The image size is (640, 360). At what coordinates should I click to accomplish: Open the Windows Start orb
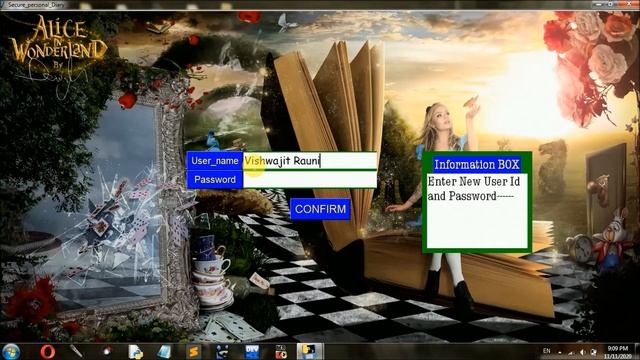click(11, 351)
